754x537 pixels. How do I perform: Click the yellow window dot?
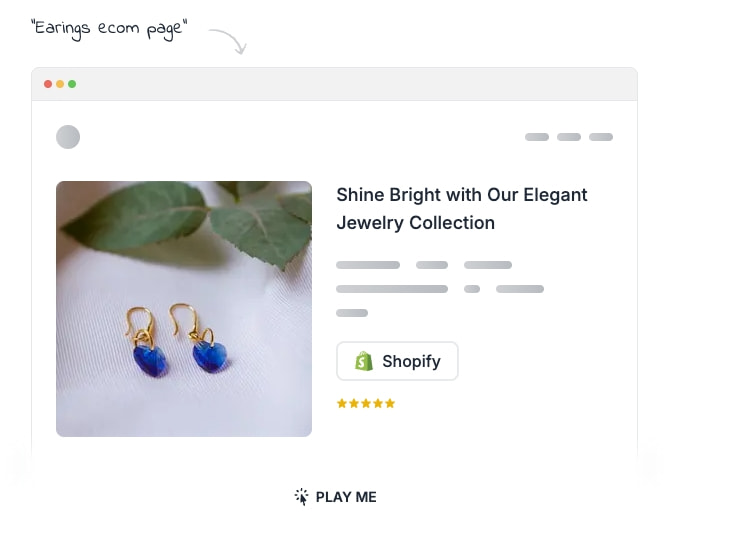coord(60,84)
